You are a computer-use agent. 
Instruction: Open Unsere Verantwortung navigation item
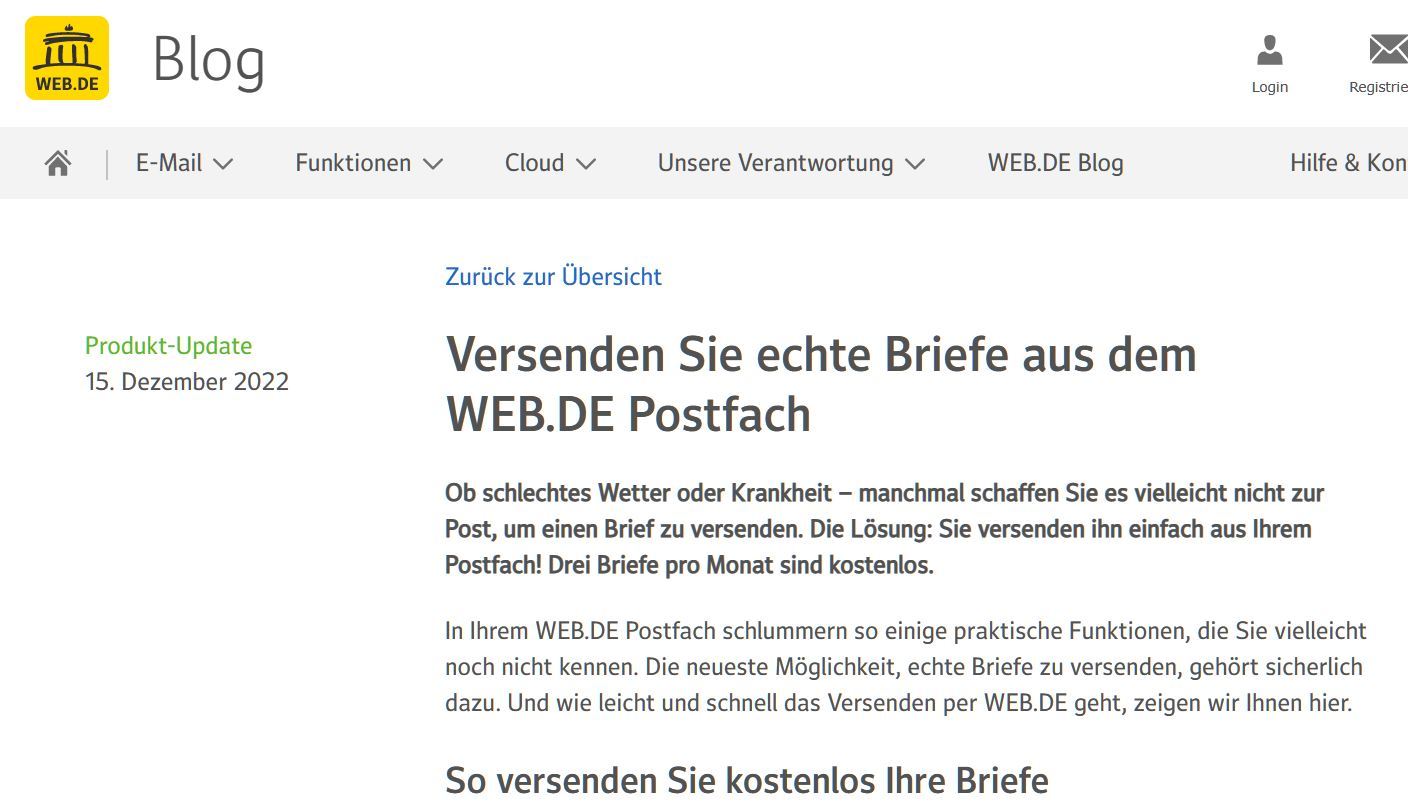coord(775,163)
